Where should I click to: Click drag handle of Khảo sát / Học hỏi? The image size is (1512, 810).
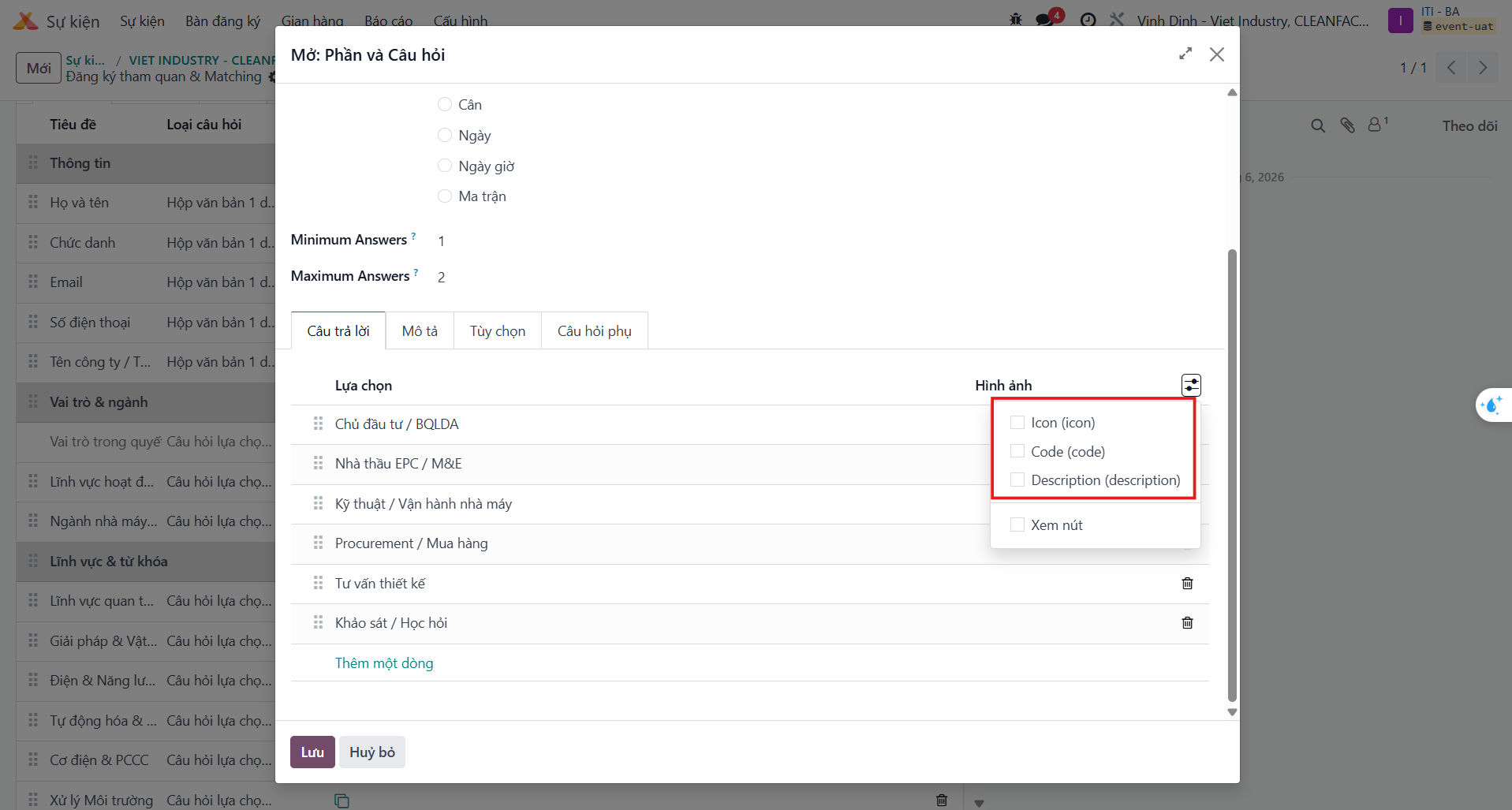point(318,622)
